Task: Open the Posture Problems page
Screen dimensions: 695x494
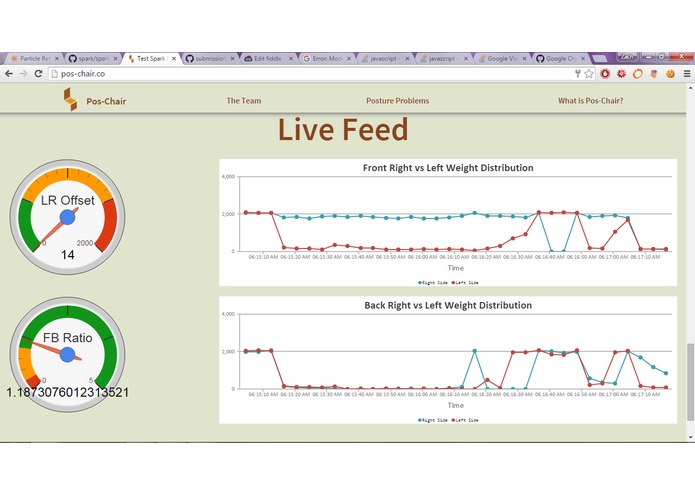Action: [x=398, y=101]
